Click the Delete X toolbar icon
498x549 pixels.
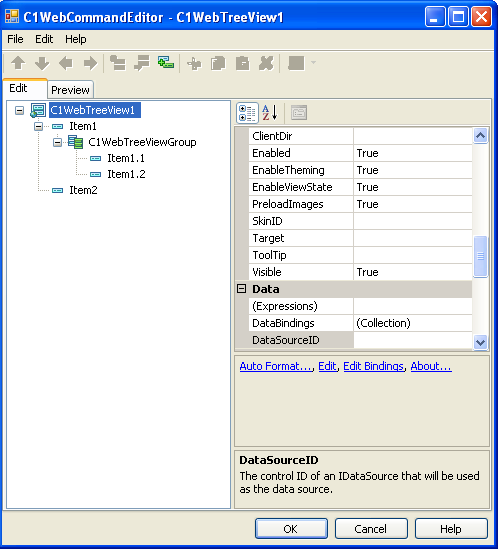pos(266,64)
